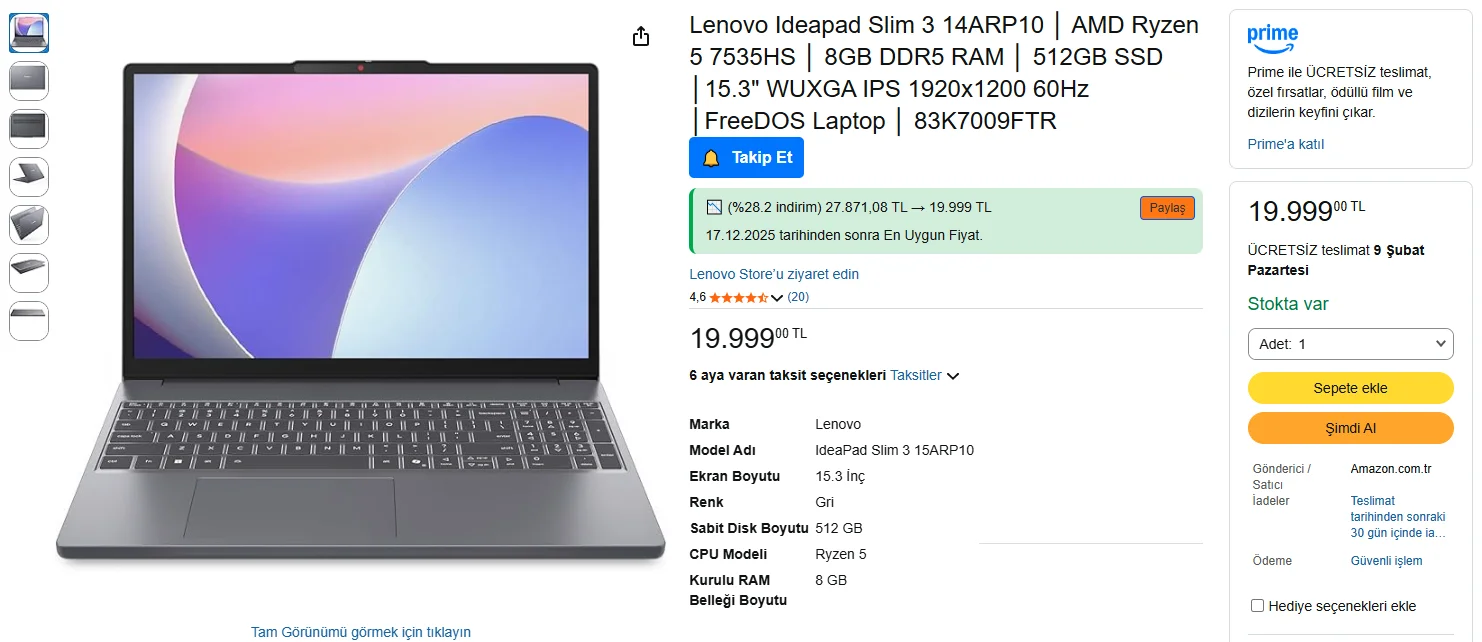
Task: Click the Sepete ekle button
Action: coord(1350,388)
